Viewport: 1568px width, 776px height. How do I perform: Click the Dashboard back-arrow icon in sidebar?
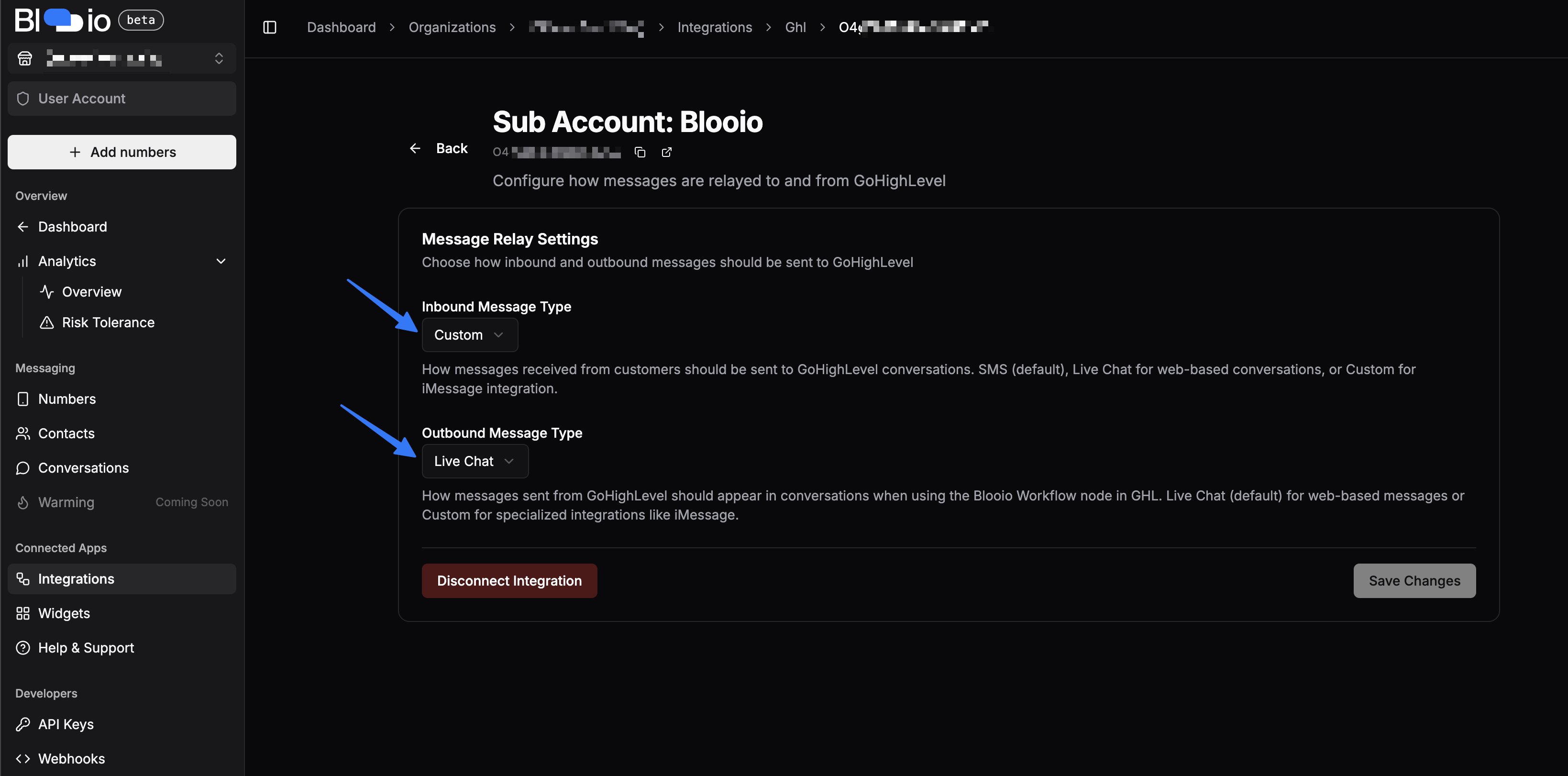pyautogui.click(x=23, y=226)
